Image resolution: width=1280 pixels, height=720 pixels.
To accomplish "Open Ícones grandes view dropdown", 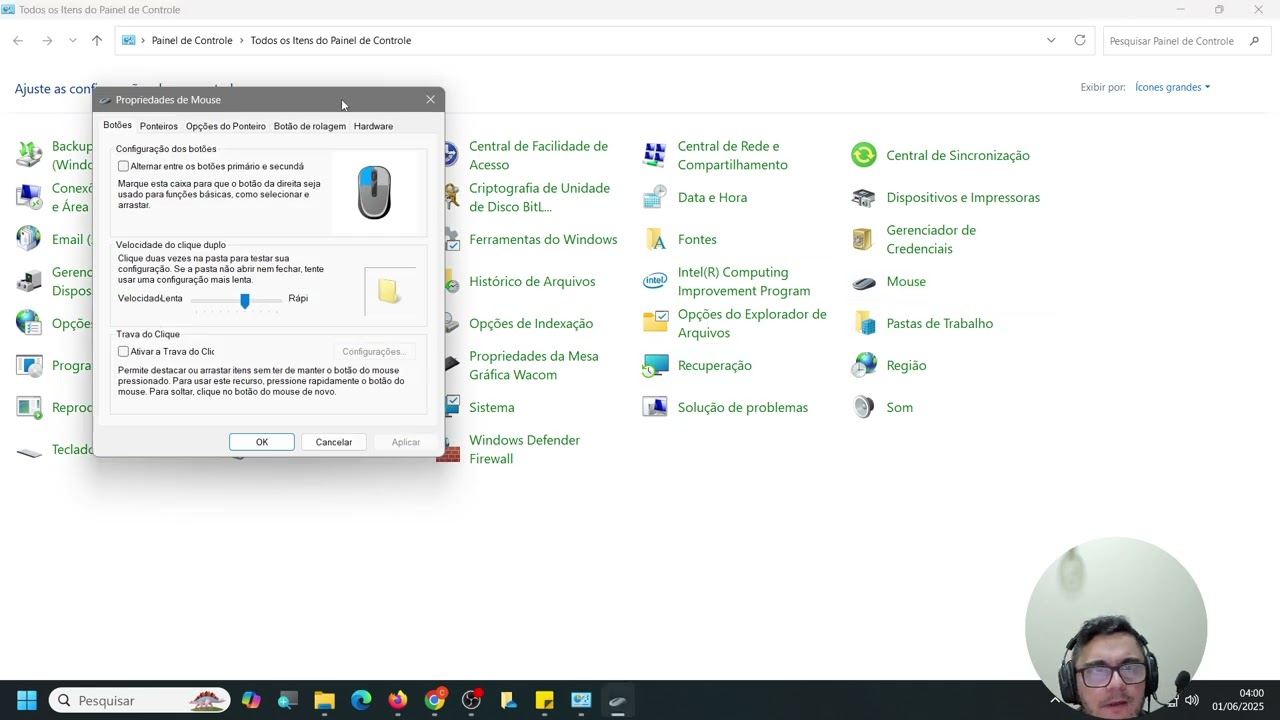I will pyautogui.click(x=1172, y=87).
